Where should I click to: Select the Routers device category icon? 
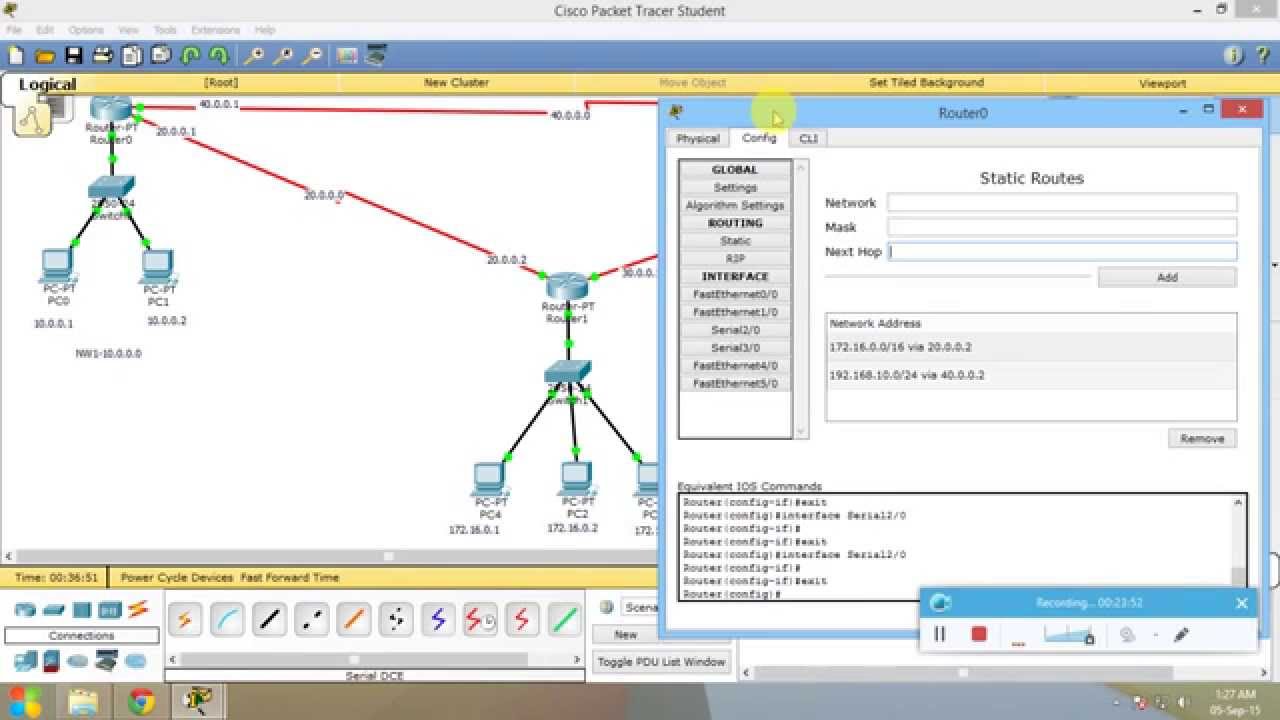25,610
